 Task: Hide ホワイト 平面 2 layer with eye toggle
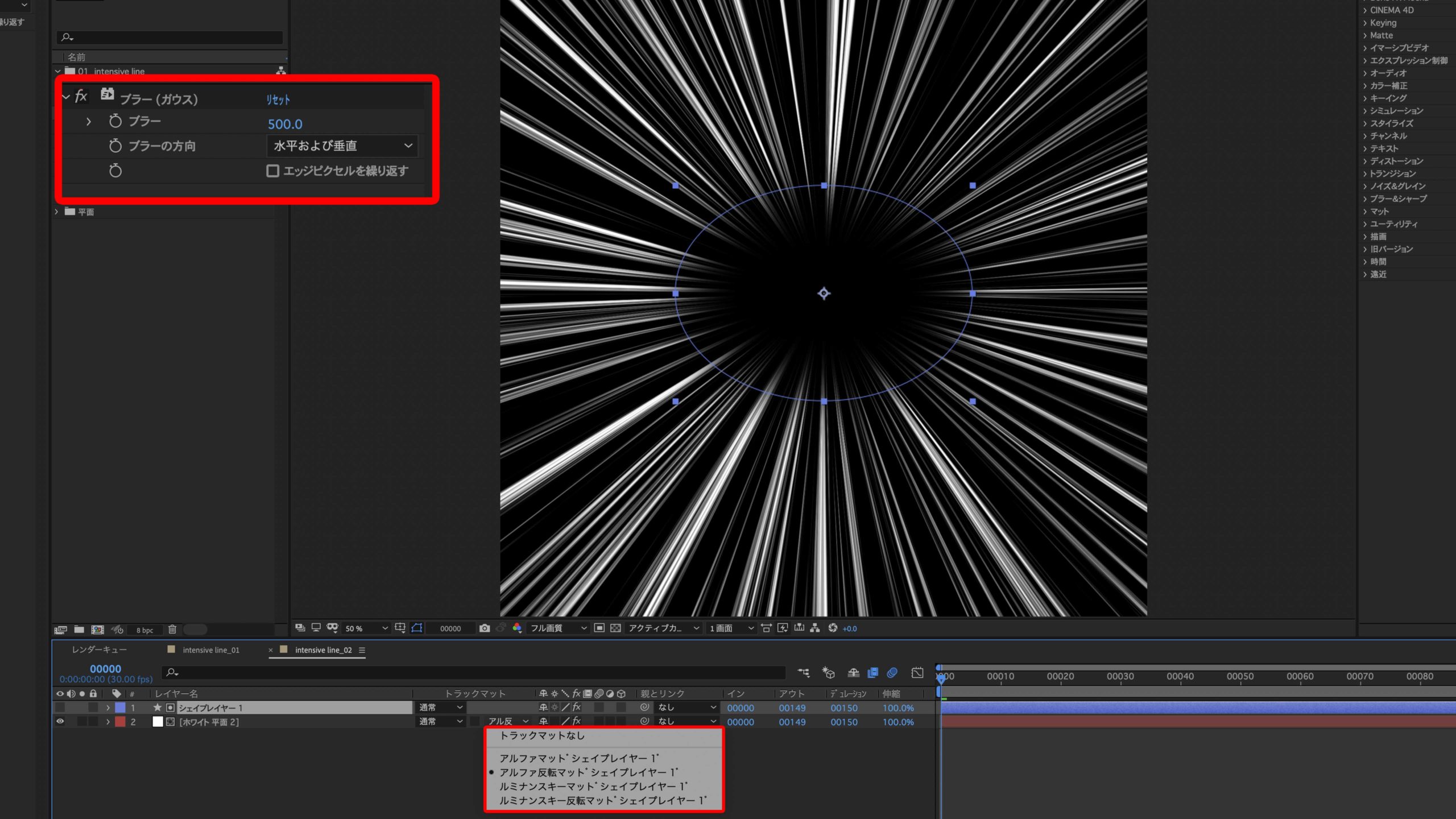60,721
